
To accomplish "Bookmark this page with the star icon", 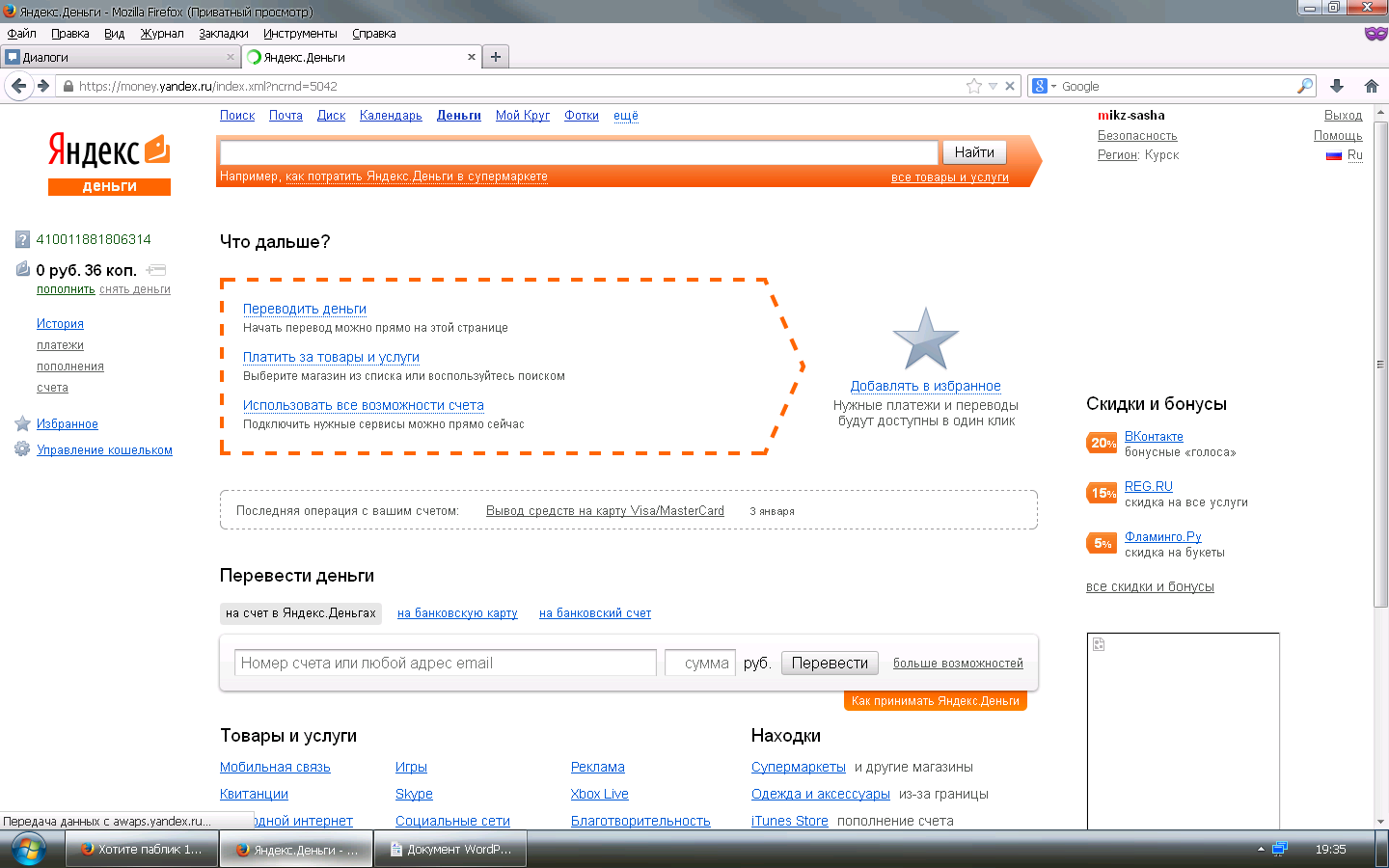I will (974, 86).
